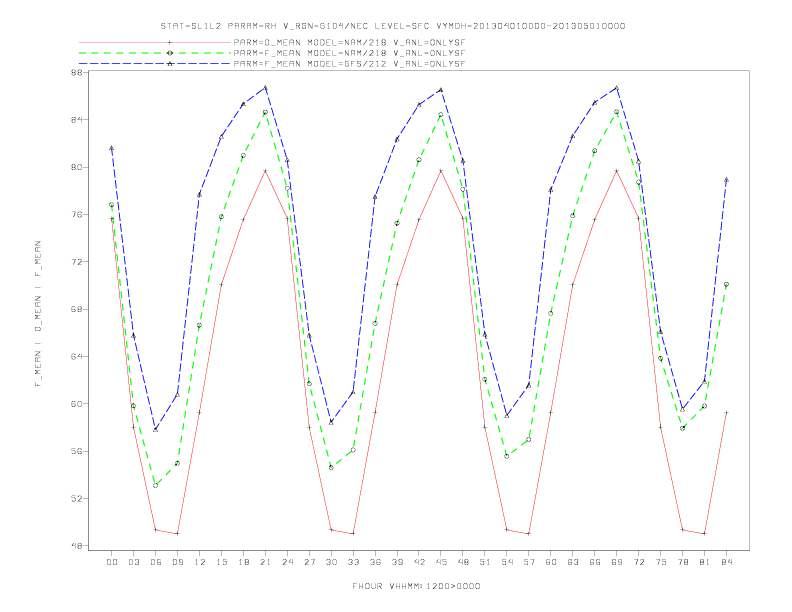Image resolution: width=792 pixels, height=612 pixels.
Task: Click the x-axis tick label 51
Action: click(485, 562)
